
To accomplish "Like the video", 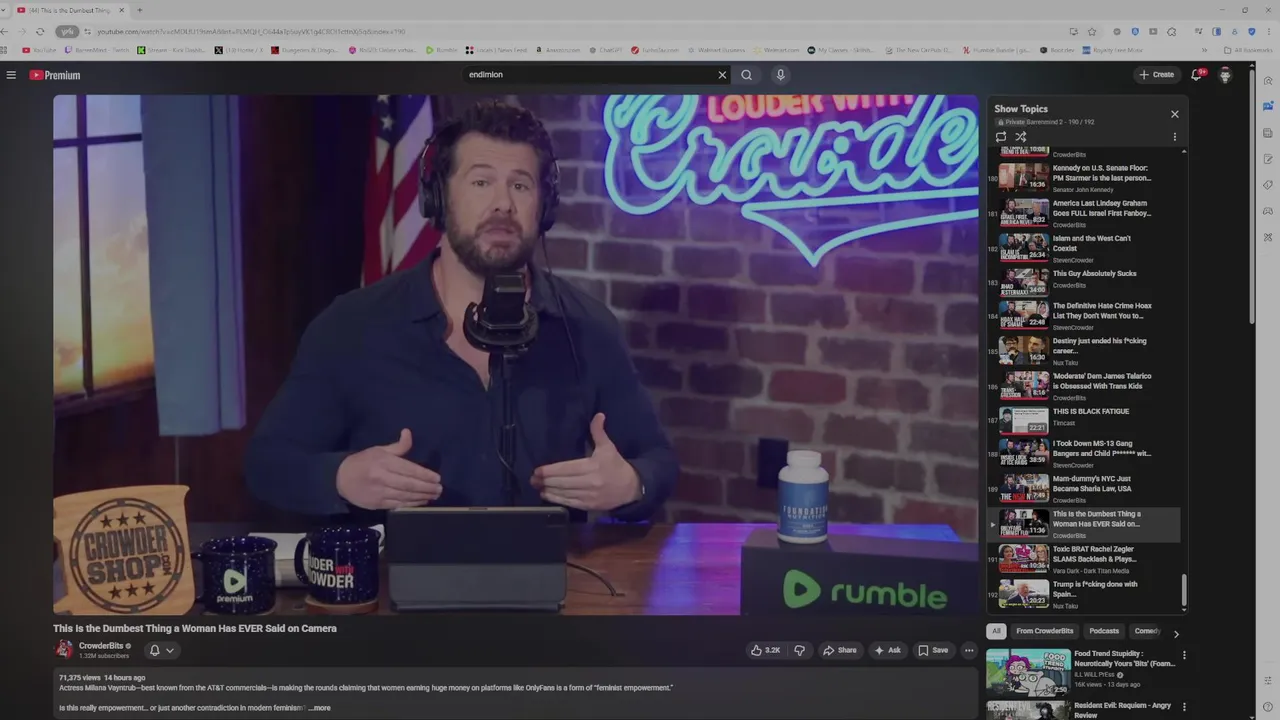I will pos(765,650).
